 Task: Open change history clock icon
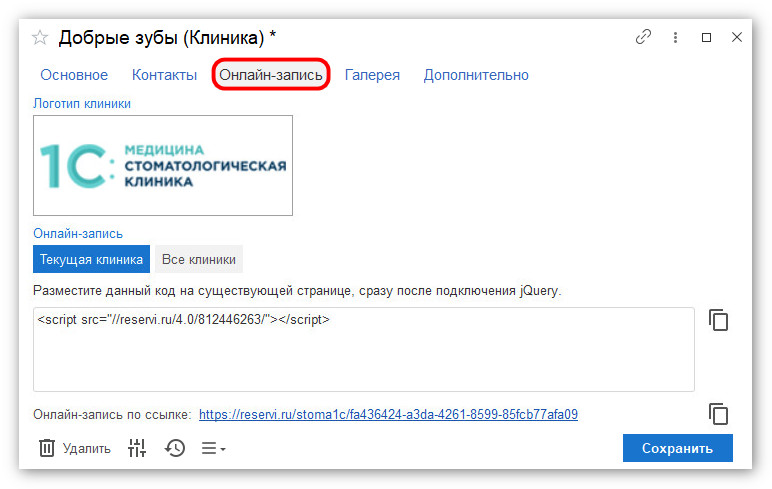tap(175, 448)
